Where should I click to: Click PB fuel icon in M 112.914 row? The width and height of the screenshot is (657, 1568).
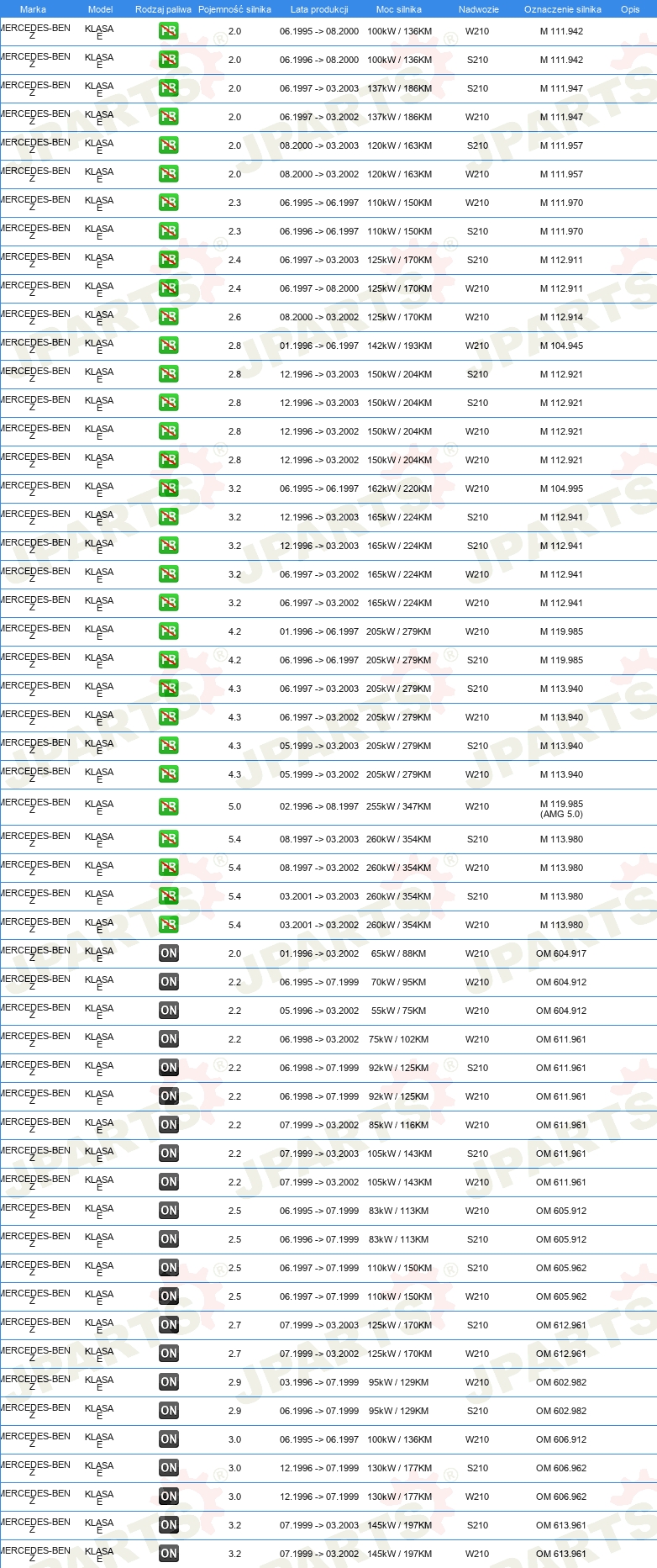click(x=169, y=317)
